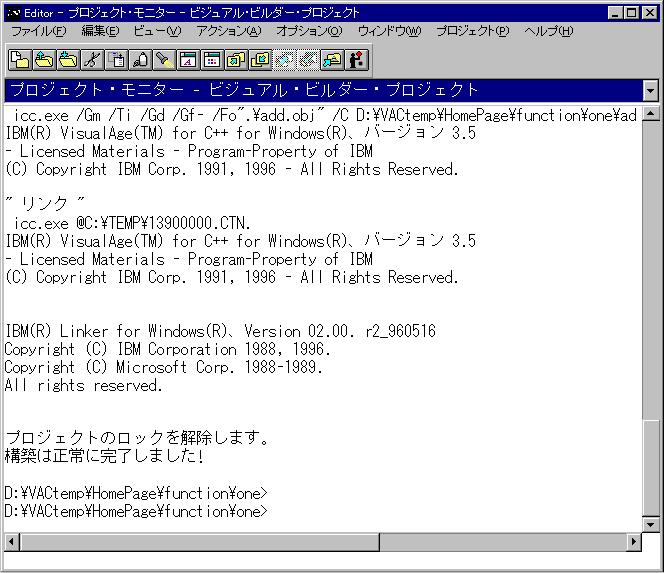Image resolution: width=664 pixels, height=573 pixels.
Task: Expand the プロジェクト・モニター dropdown arrow
Action: 650,90
